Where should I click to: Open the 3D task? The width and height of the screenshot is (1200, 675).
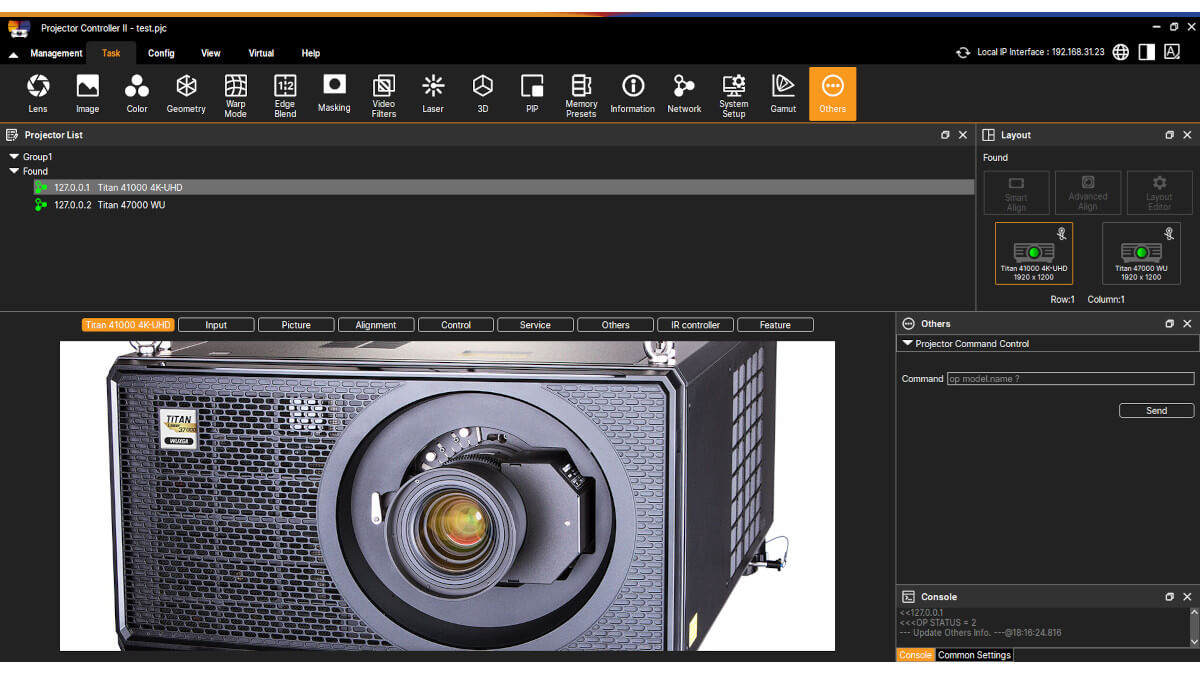[483, 94]
